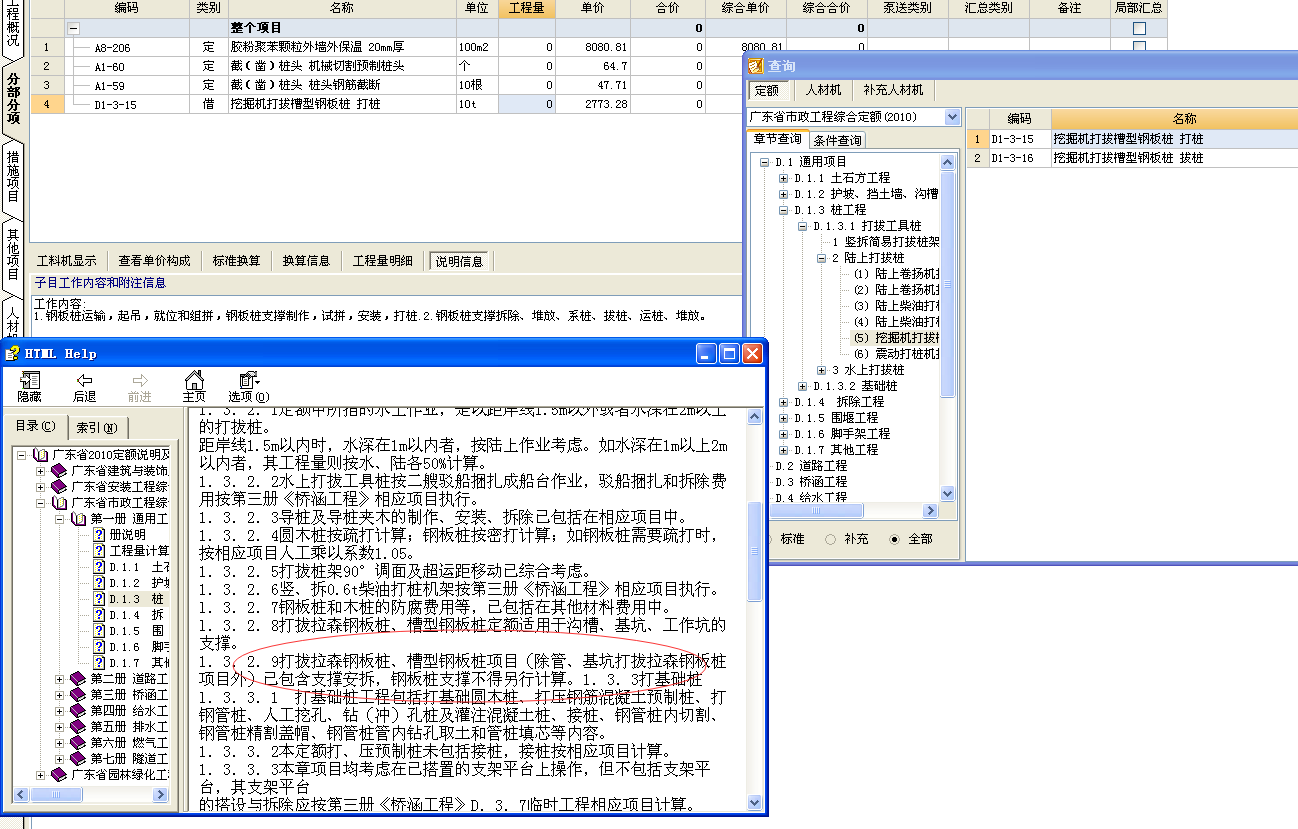This screenshot has height=829, width=1298.
Task: Expand the D.1.2 护坡、挡土墙 node
Action: coord(784,194)
